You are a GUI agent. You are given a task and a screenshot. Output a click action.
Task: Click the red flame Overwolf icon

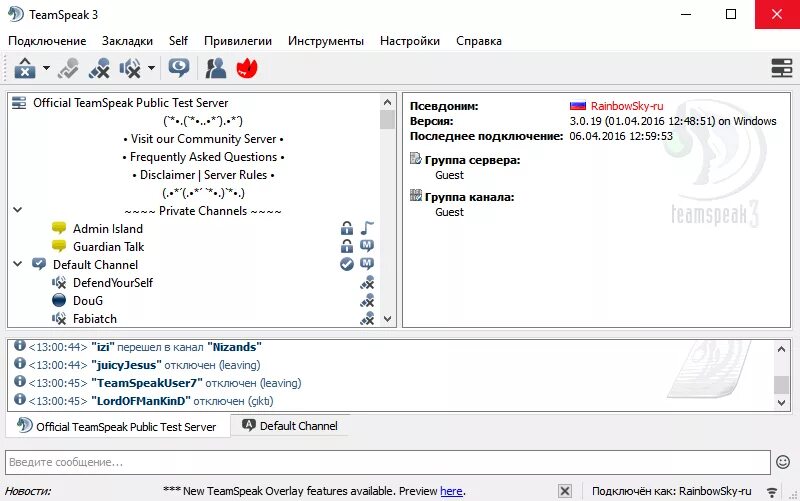tap(247, 68)
